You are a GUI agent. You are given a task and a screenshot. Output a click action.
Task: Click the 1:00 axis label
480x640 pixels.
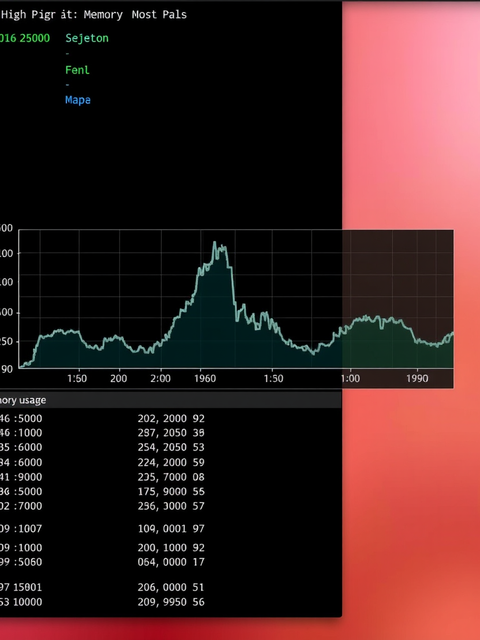click(x=351, y=379)
